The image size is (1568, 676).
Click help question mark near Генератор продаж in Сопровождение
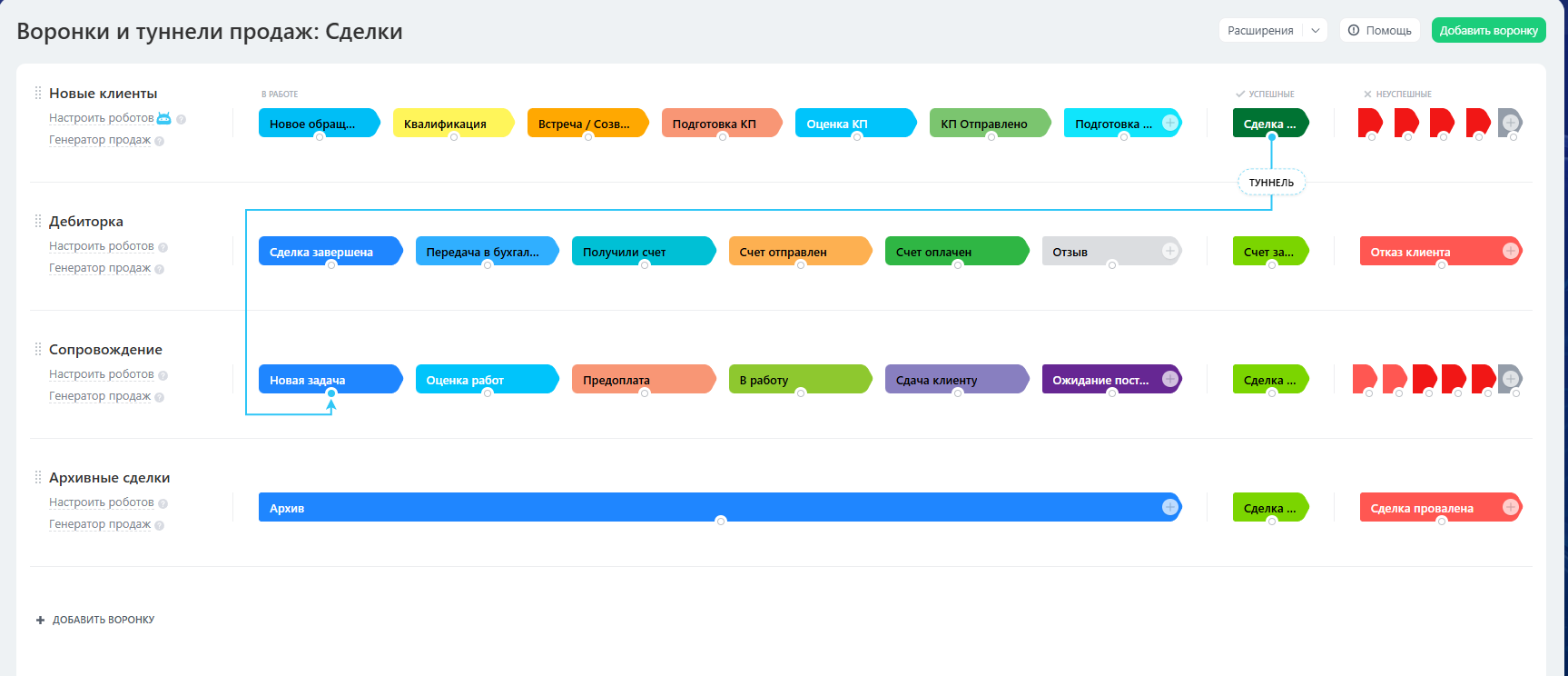coord(160,397)
